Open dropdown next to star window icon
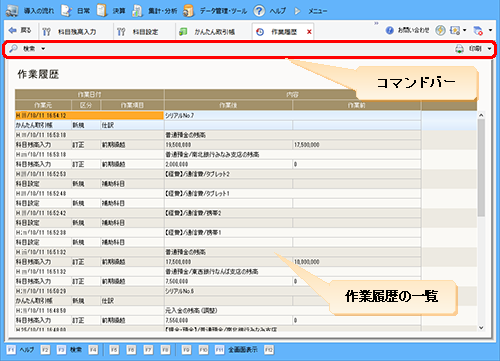 click(465, 30)
